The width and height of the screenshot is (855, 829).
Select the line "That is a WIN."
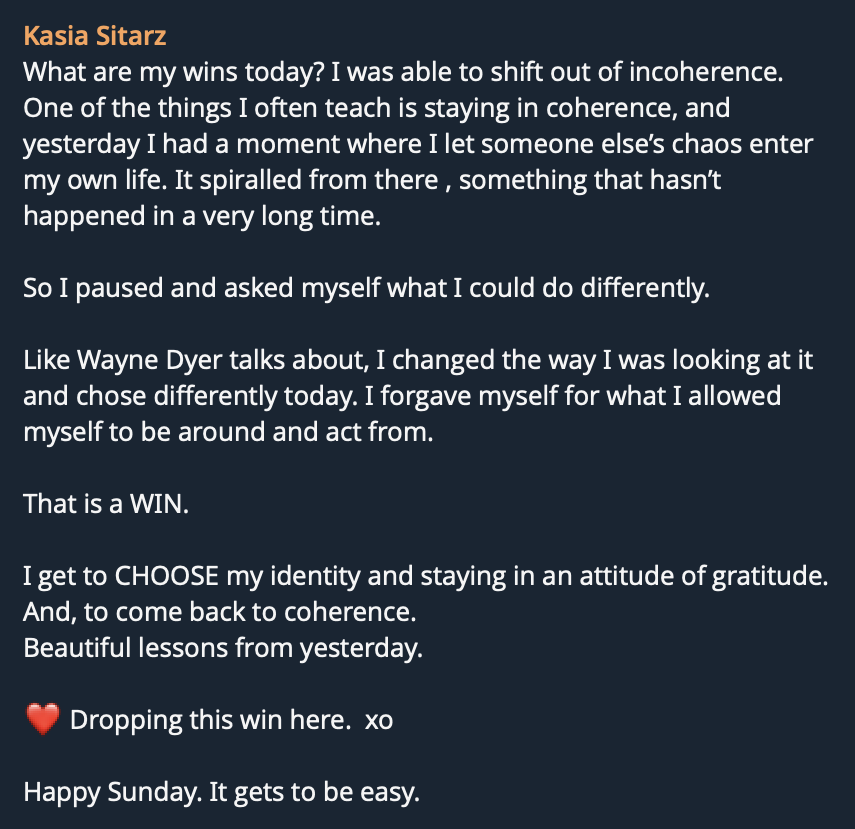(x=106, y=504)
